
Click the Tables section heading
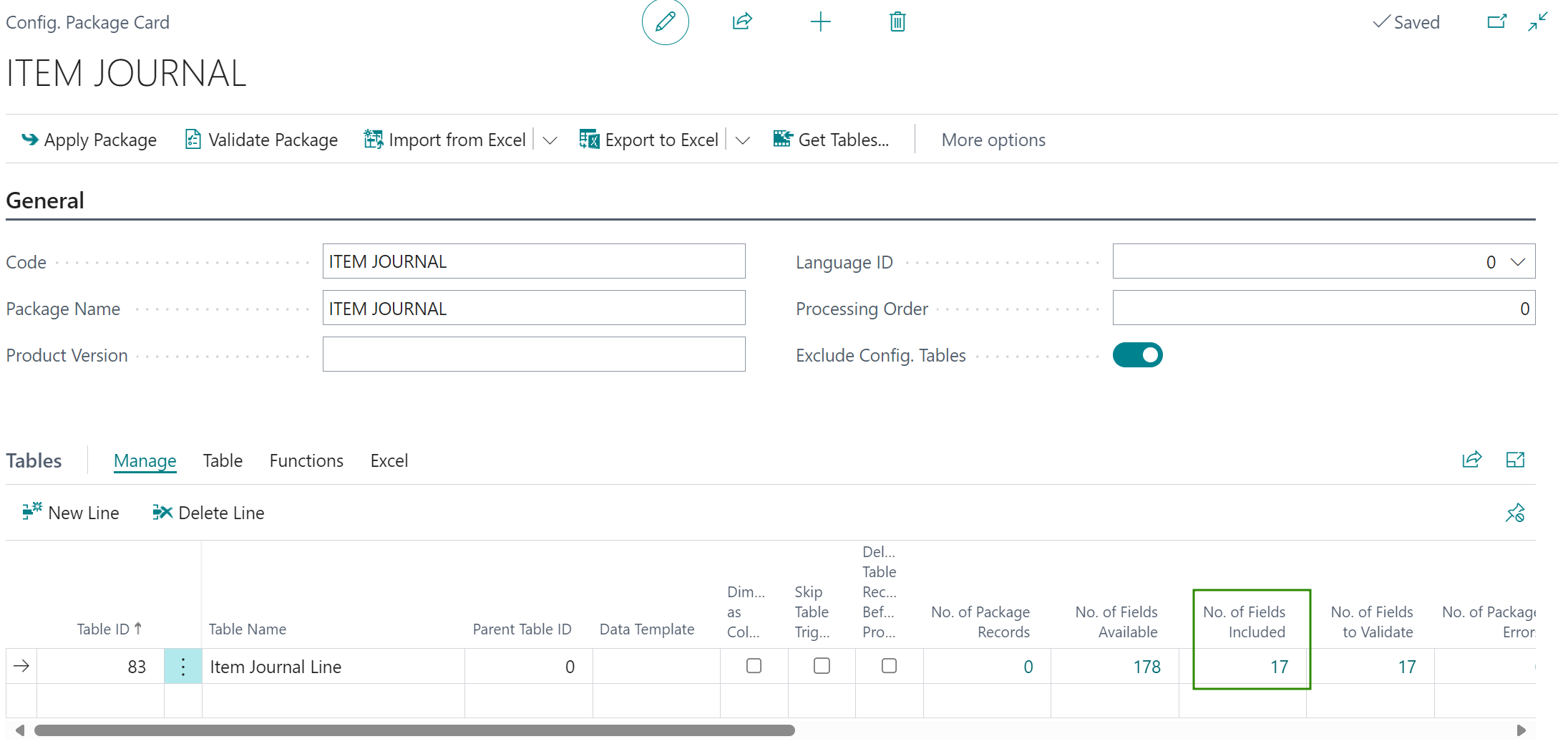tap(34, 460)
